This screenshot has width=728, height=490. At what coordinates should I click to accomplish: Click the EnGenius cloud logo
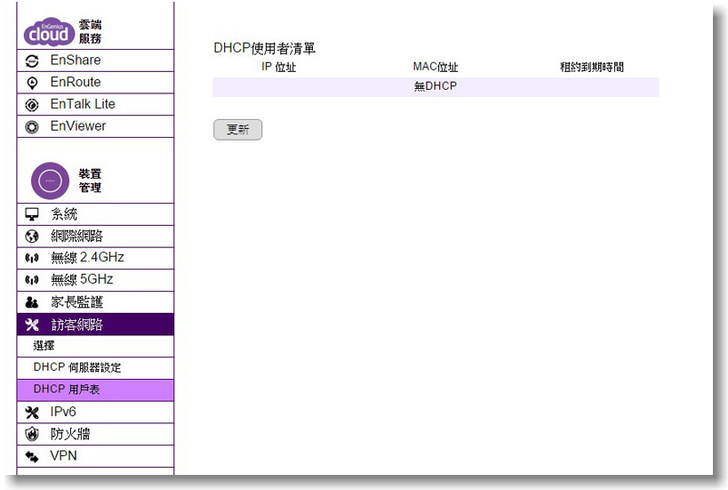tap(48, 31)
